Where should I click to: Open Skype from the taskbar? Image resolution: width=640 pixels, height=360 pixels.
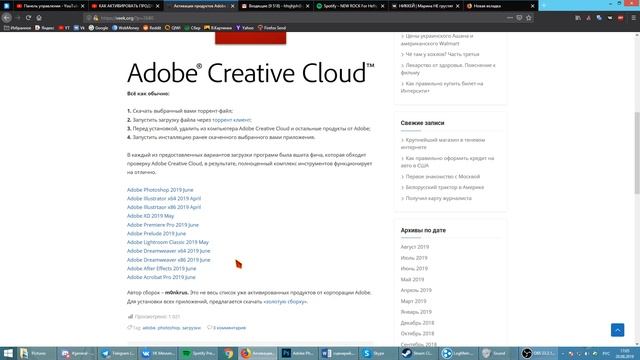(x=378, y=353)
